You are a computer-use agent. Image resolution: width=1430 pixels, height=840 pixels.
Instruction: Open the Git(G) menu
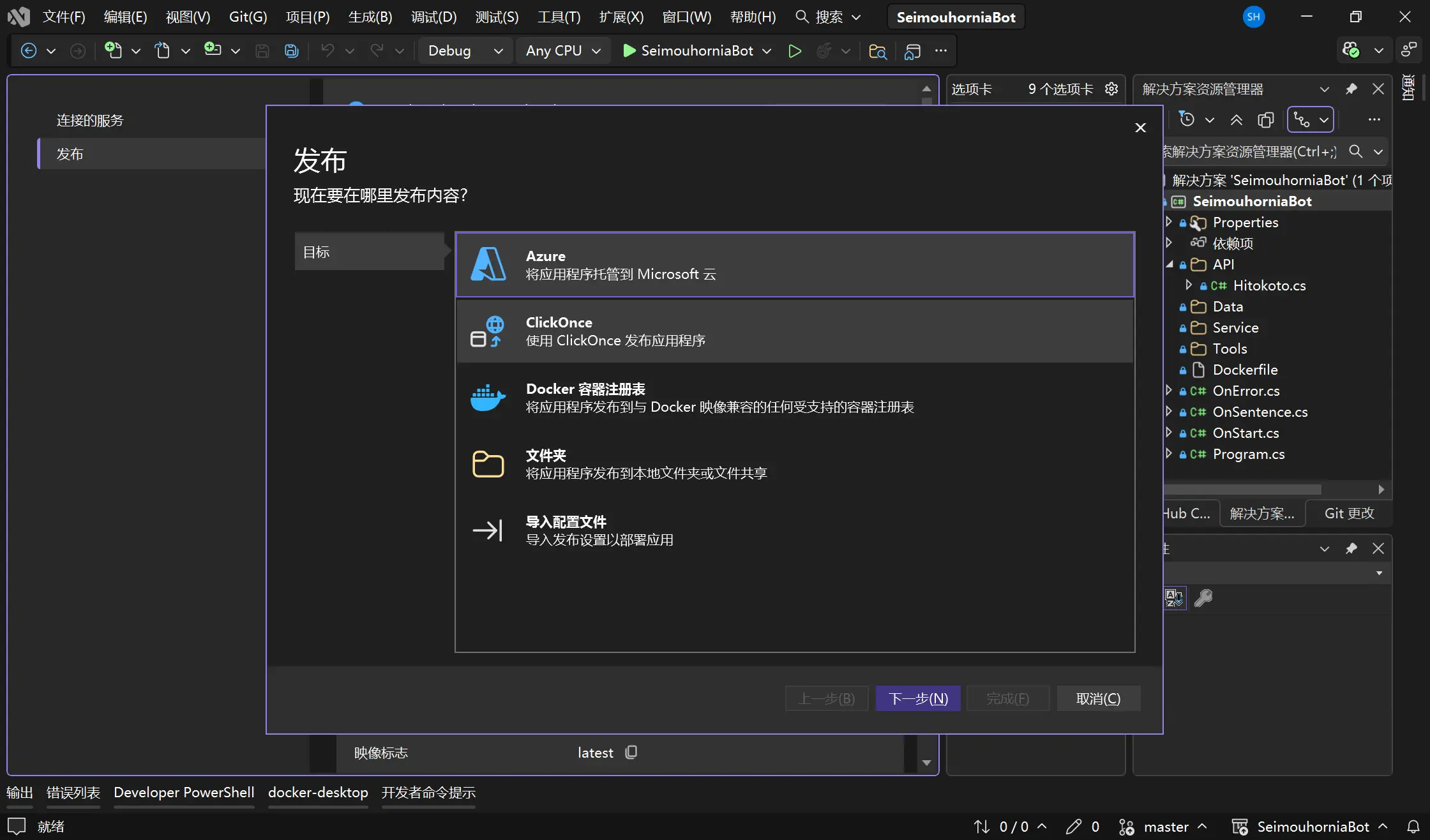(248, 17)
